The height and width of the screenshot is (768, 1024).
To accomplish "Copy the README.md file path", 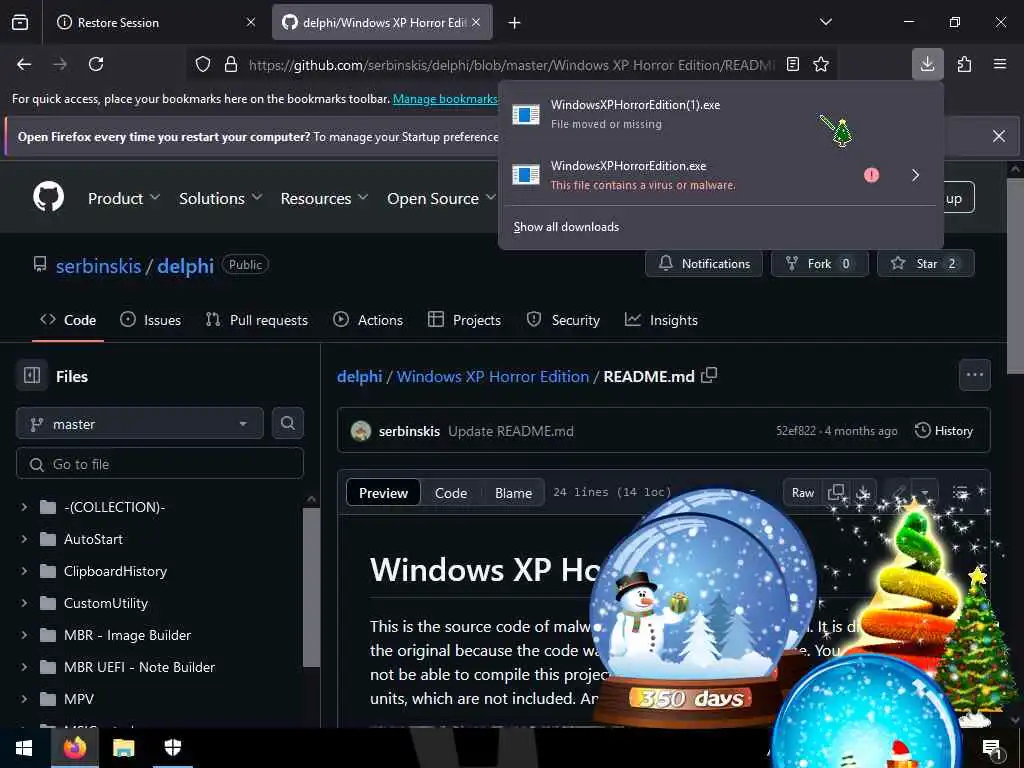I will [709, 376].
